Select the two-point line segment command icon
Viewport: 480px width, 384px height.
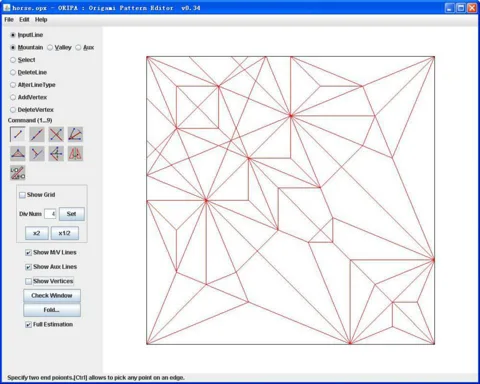coord(18,134)
